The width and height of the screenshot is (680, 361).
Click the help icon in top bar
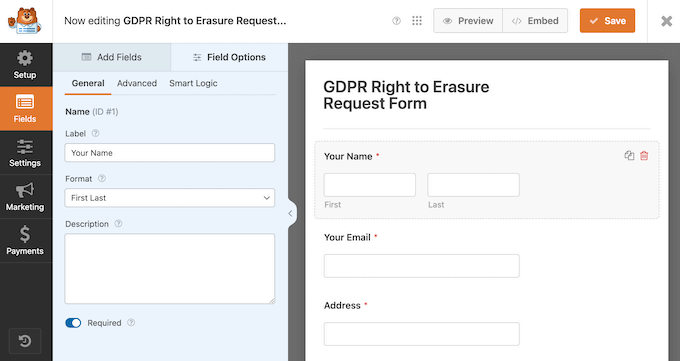tap(396, 20)
